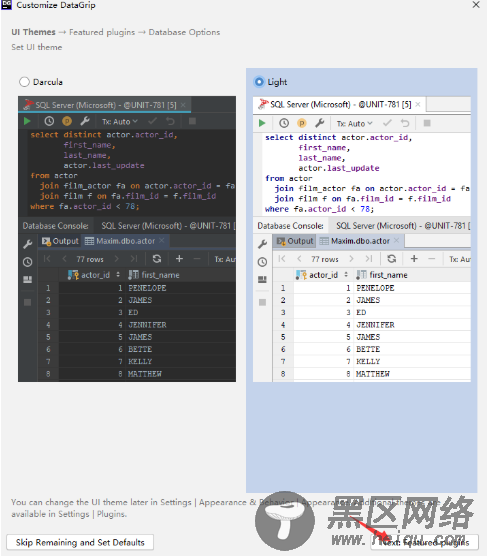This screenshot has height=556, width=487.
Task: Click Skip Remaining and Set Defaults
Action: pyautogui.click(x=80, y=543)
